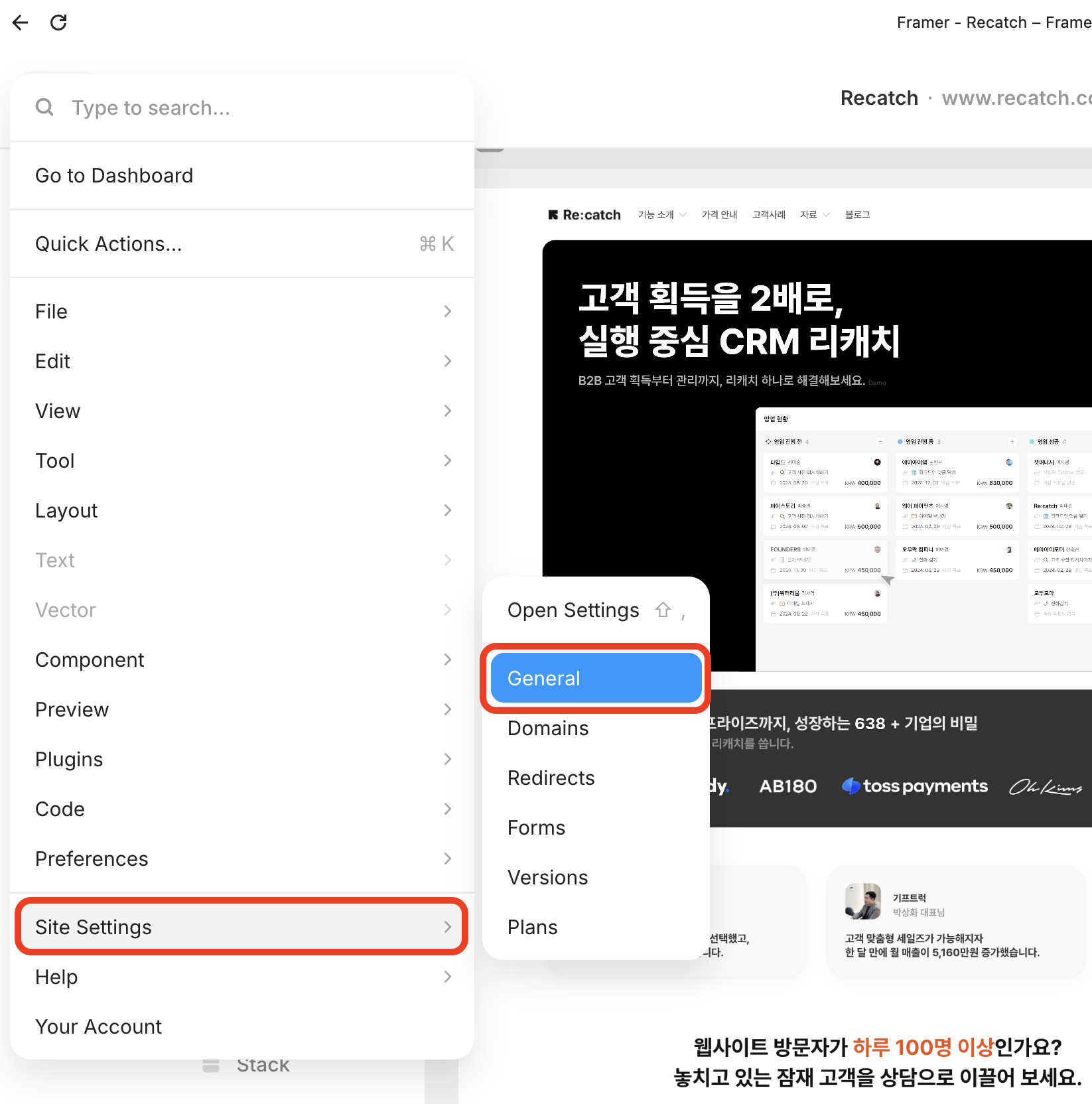Click 가격 안내 nav link

coord(720,215)
